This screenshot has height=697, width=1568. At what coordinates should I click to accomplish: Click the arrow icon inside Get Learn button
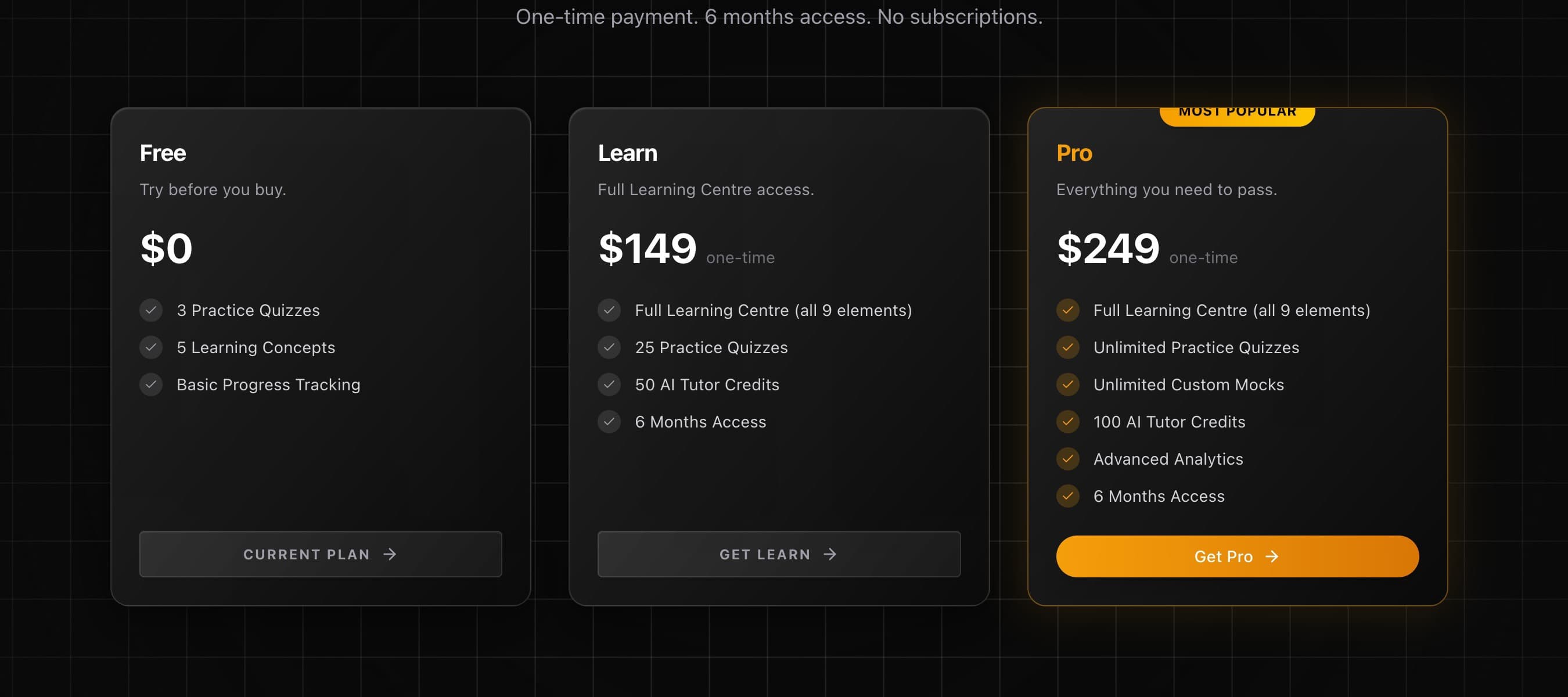(x=830, y=554)
